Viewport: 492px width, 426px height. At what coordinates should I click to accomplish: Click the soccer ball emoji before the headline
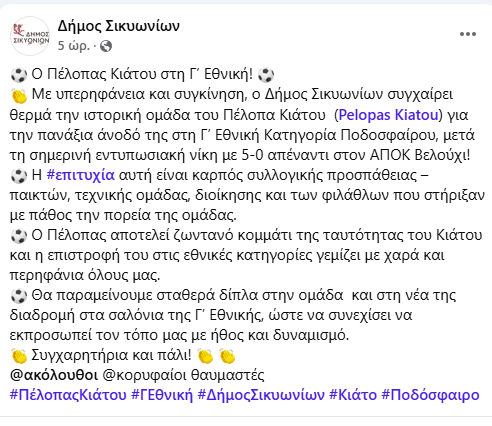tap(19, 75)
